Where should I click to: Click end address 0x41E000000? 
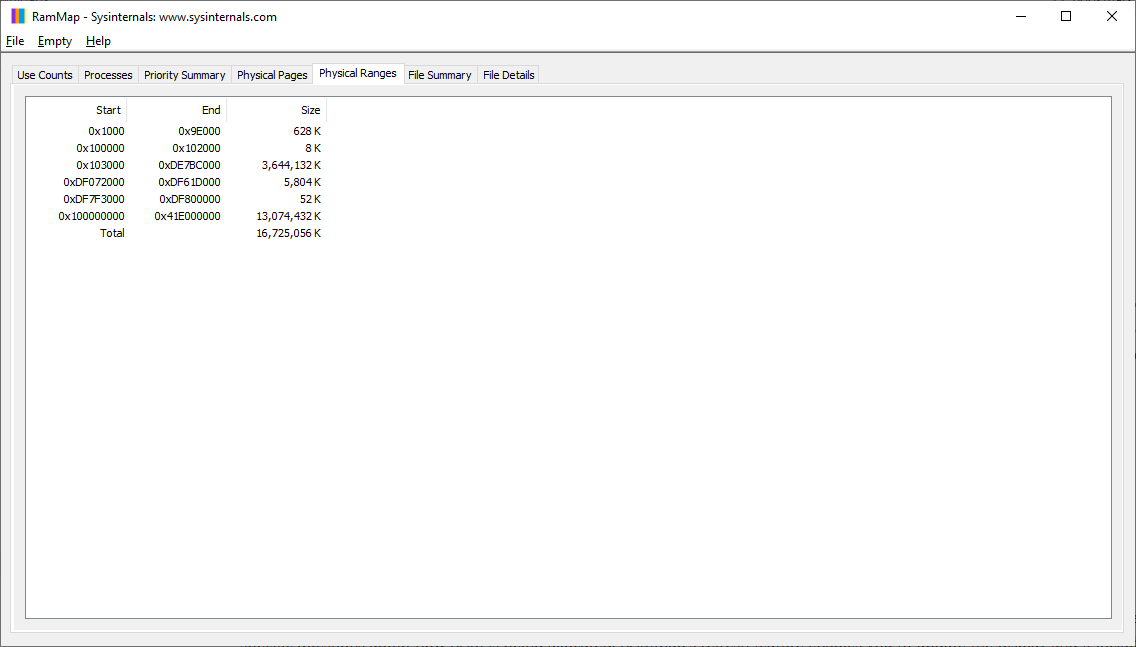[x=188, y=216]
